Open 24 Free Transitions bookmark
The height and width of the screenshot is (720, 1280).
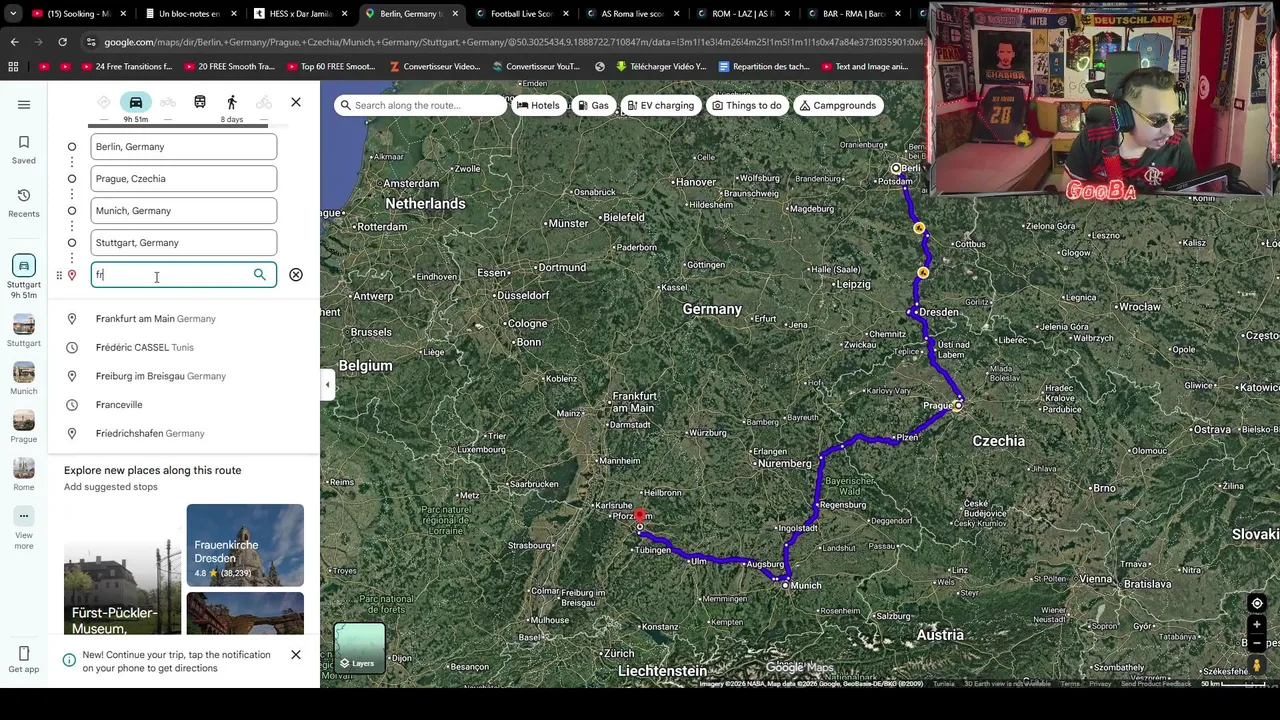[x=125, y=67]
